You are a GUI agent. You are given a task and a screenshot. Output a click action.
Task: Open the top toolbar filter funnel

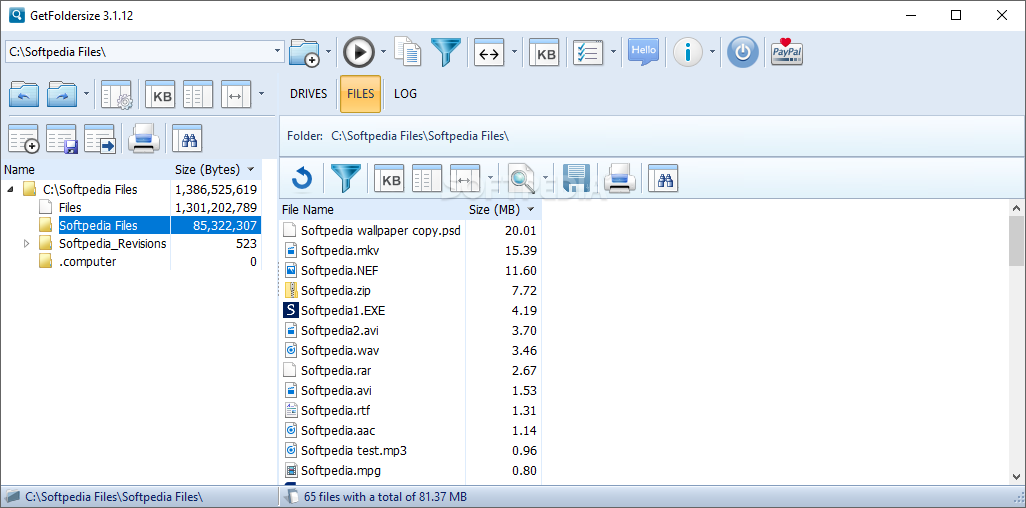(446, 52)
